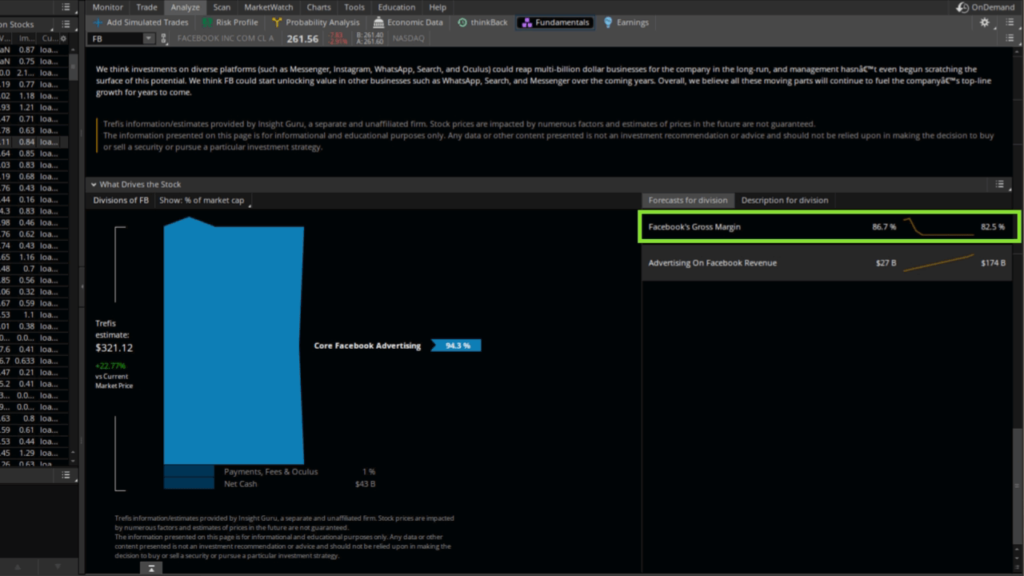The height and width of the screenshot is (576, 1024).
Task: Open the Tools tab
Action: [x=354, y=7]
